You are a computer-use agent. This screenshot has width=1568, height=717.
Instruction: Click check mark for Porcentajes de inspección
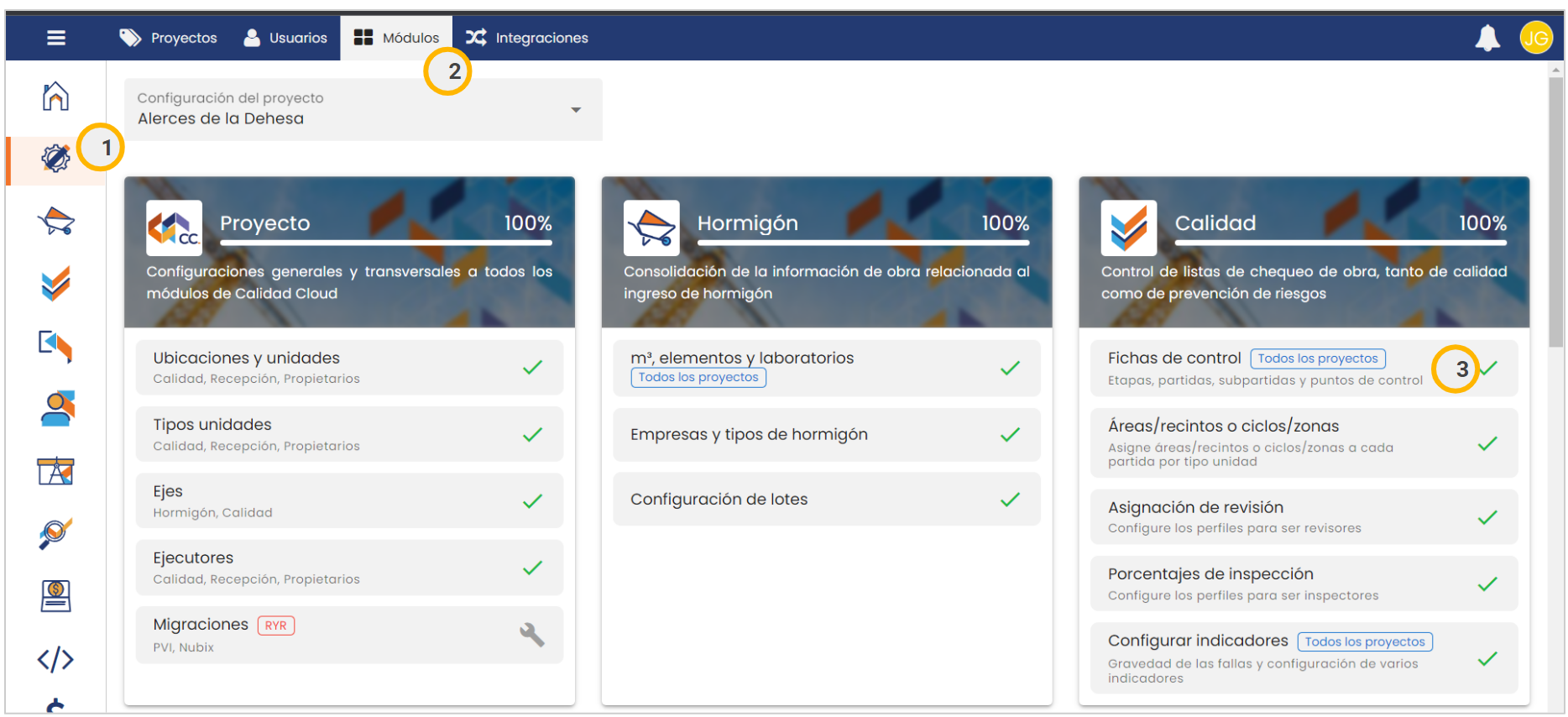[1487, 584]
